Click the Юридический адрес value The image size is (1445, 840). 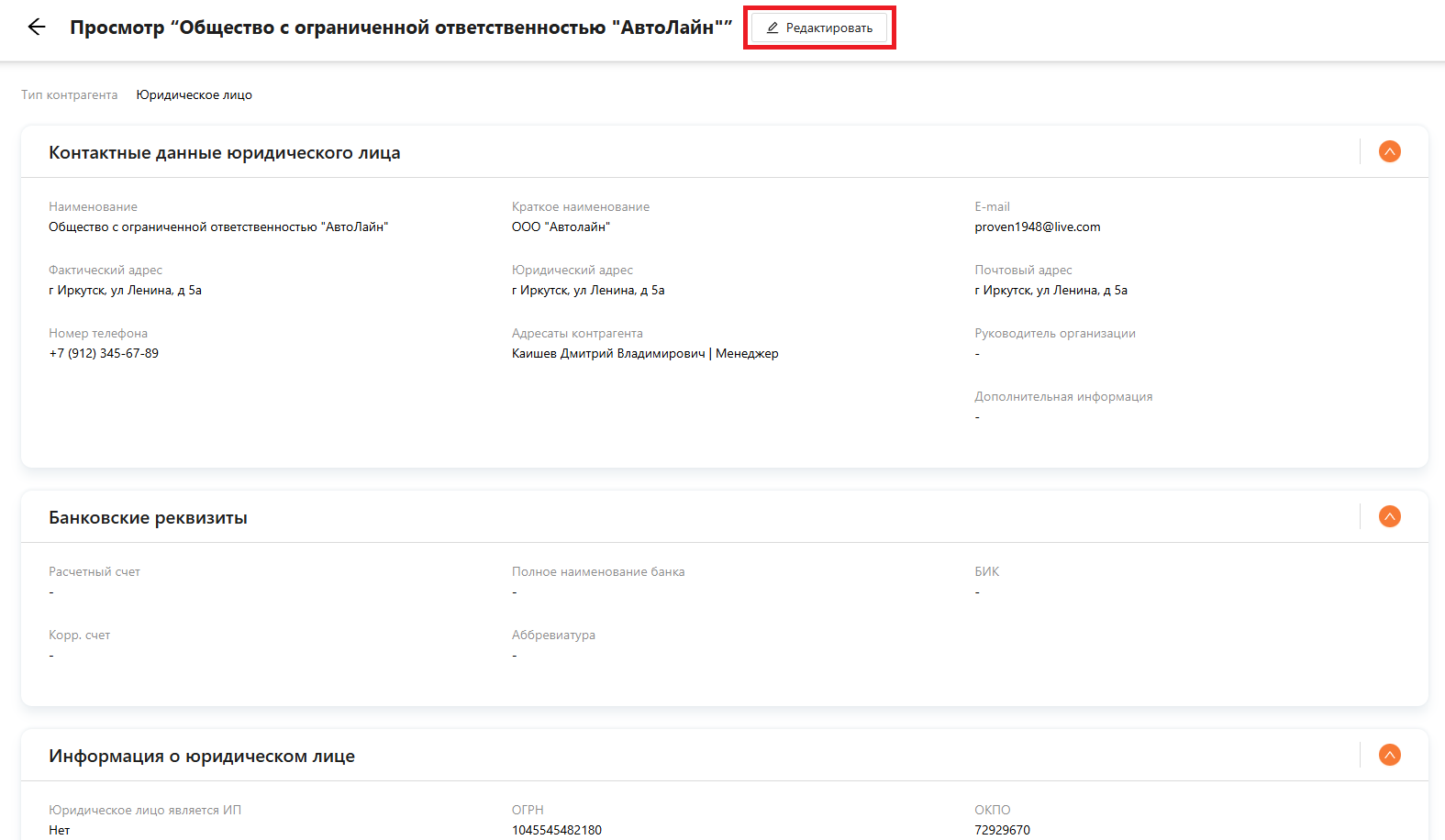588,290
